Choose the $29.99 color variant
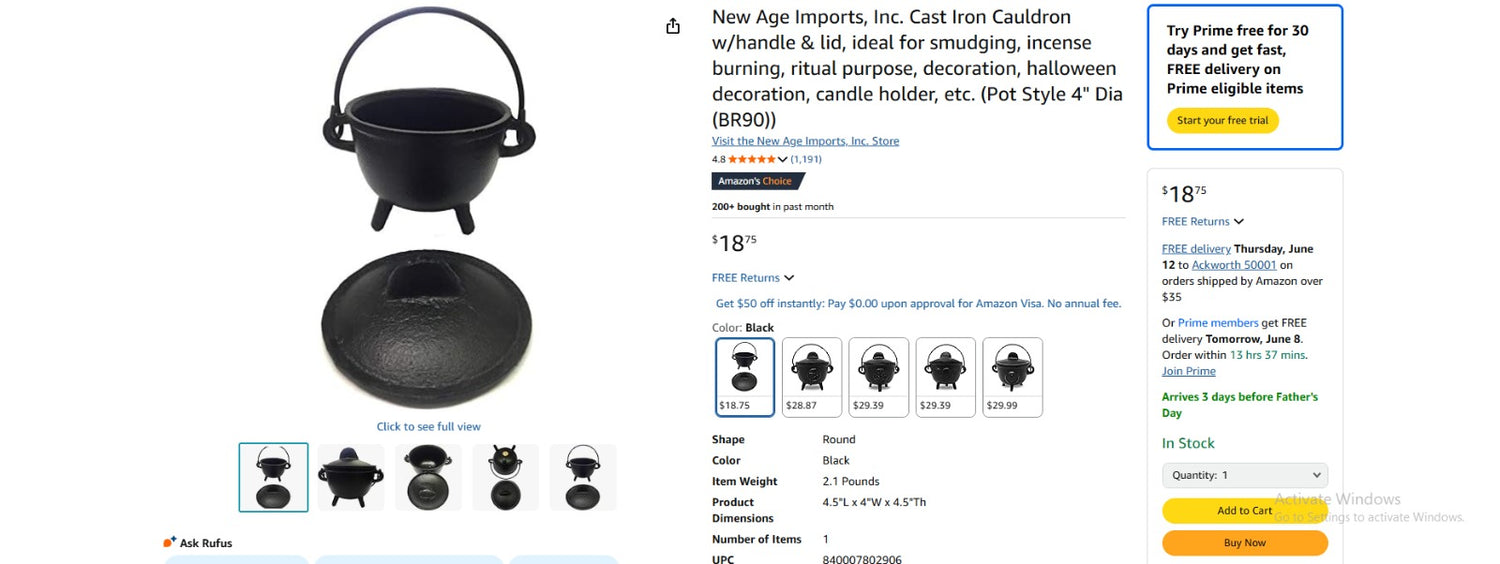 tap(1012, 377)
